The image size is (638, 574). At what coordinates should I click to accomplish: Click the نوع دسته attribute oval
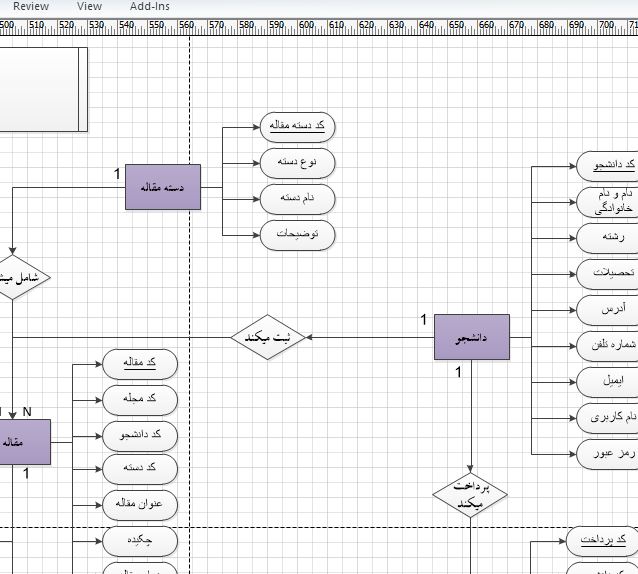point(297,163)
